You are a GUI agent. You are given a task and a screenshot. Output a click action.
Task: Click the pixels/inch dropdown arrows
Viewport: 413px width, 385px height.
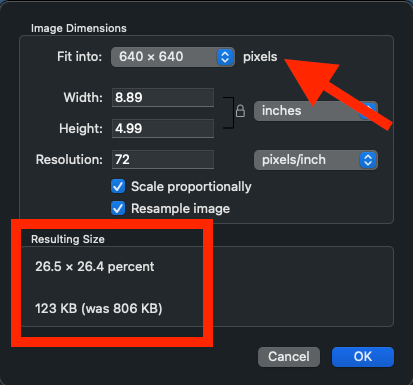pyautogui.click(x=368, y=160)
